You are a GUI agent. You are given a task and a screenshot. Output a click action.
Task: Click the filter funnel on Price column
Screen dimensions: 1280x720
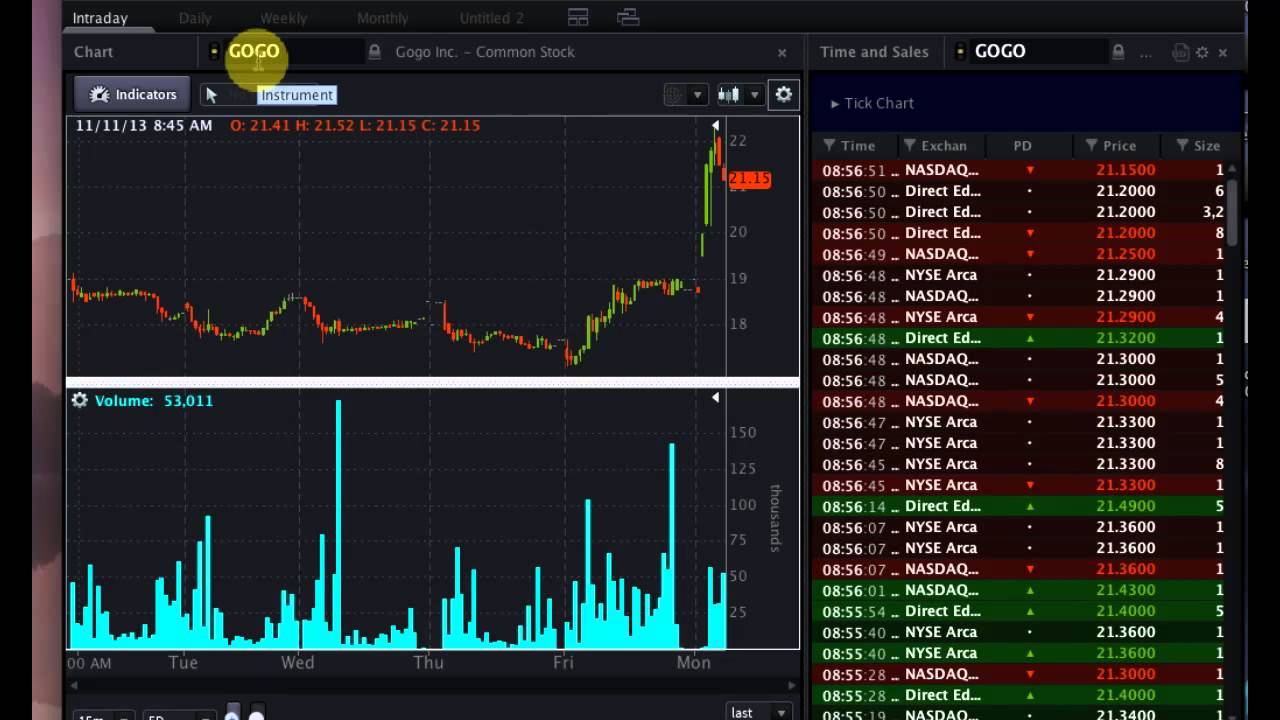click(1091, 146)
